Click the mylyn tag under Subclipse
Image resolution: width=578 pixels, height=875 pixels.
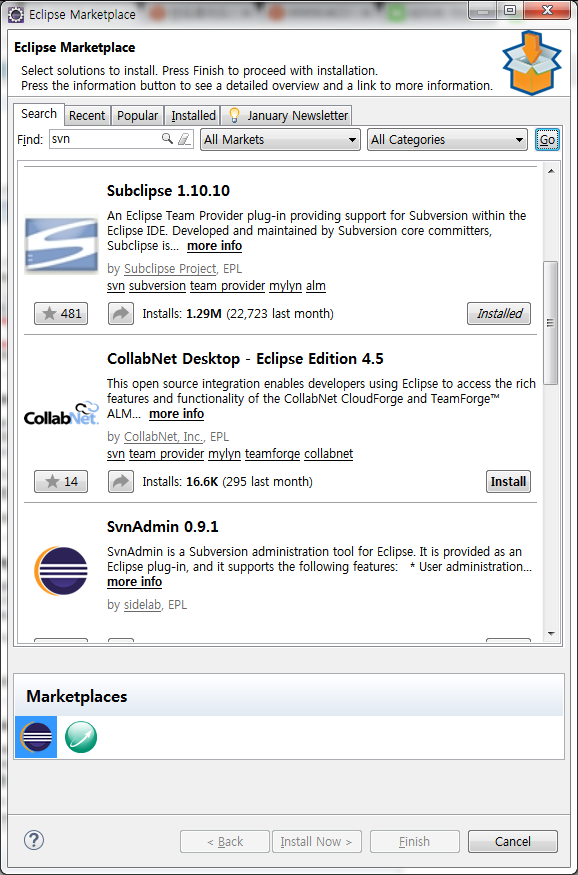pos(285,286)
